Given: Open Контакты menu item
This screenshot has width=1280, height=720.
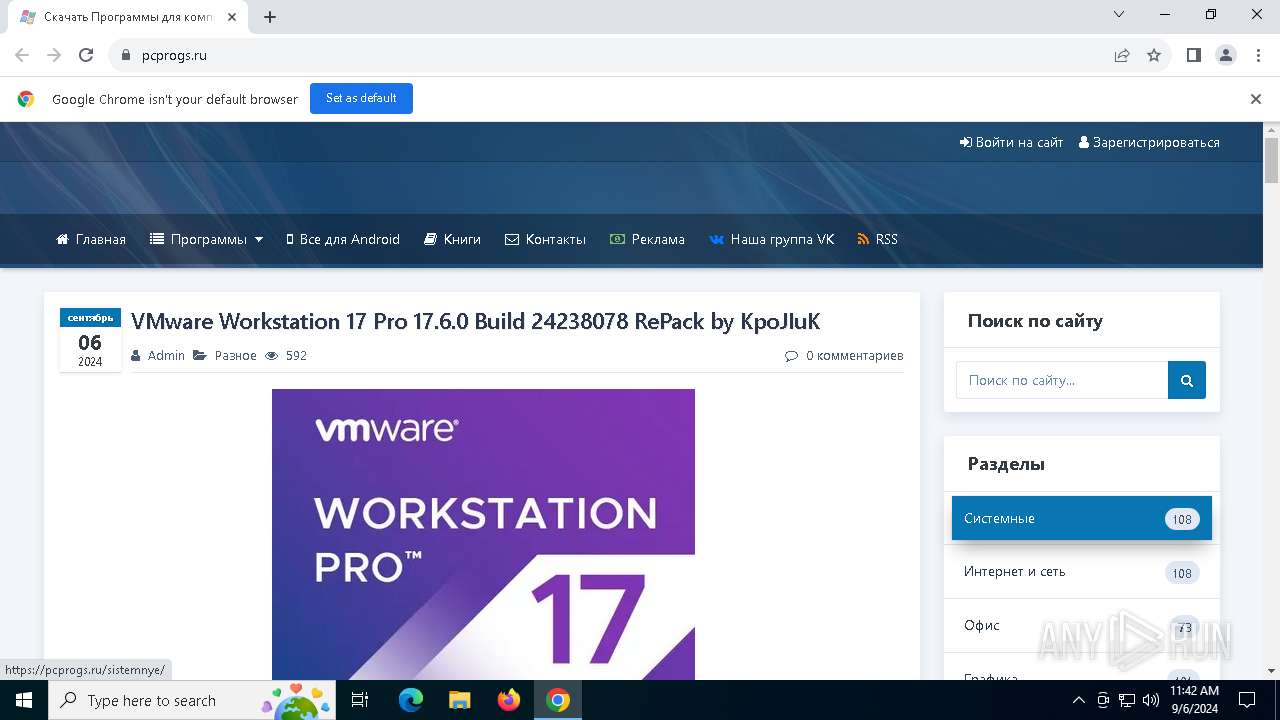Looking at the screenshot, I should [x=546, y=239].
